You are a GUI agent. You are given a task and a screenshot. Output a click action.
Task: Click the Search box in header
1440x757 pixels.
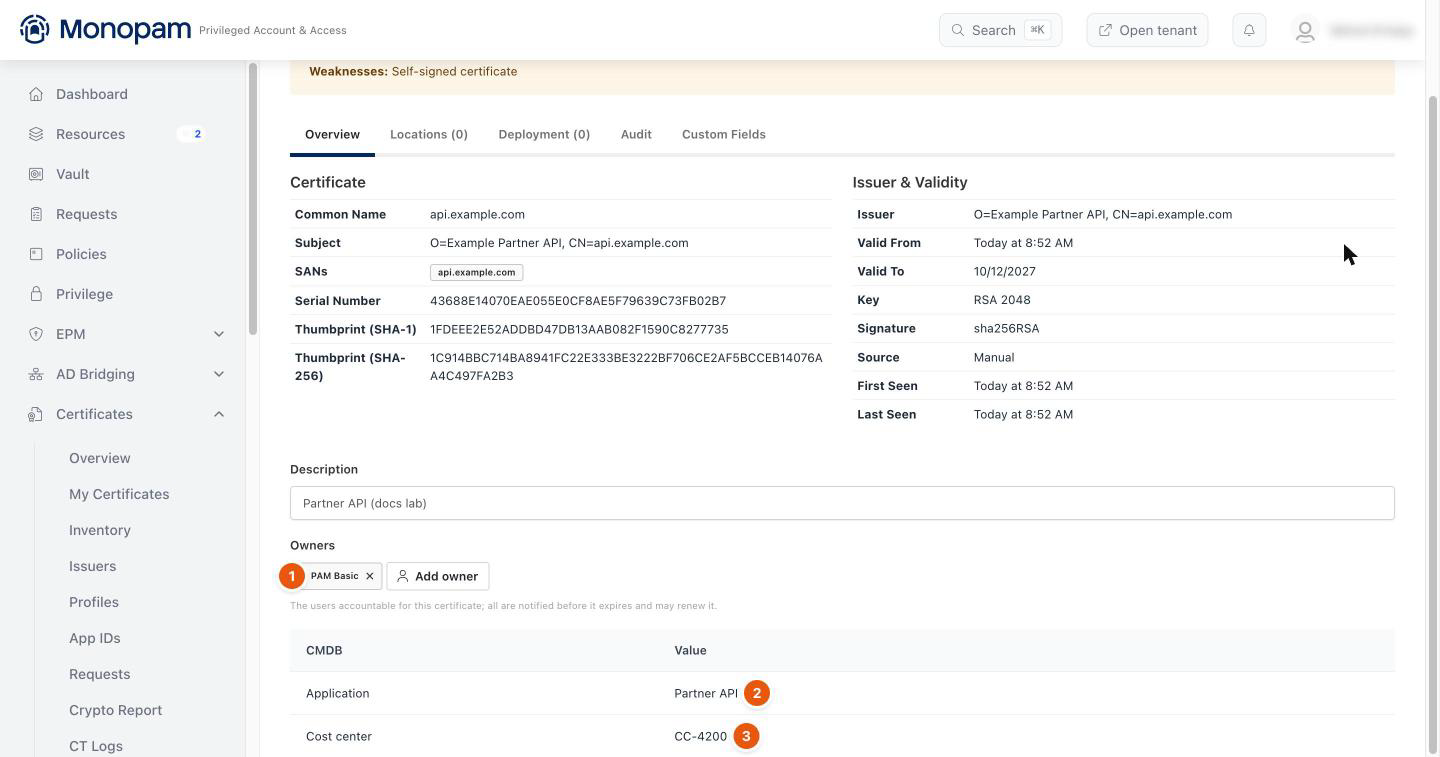coord(1000,30)
